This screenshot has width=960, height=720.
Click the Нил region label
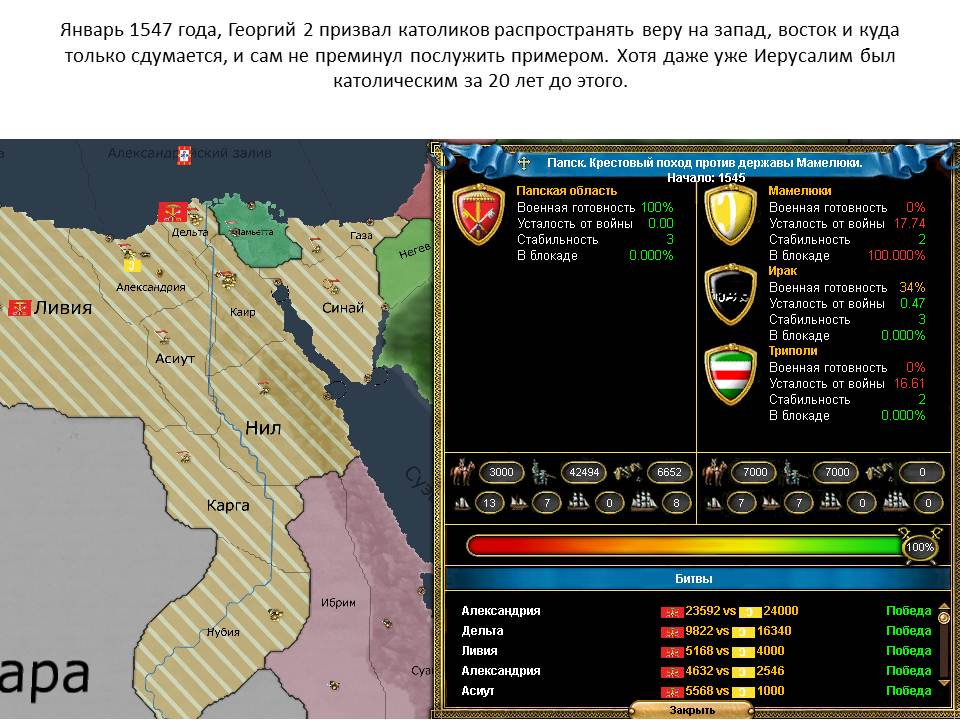[263, 427]
